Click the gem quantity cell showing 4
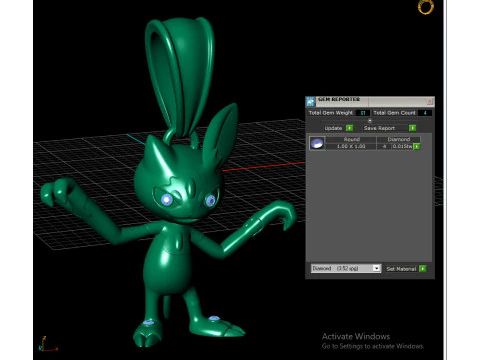 pyautogui.click(x=384, y=146)
